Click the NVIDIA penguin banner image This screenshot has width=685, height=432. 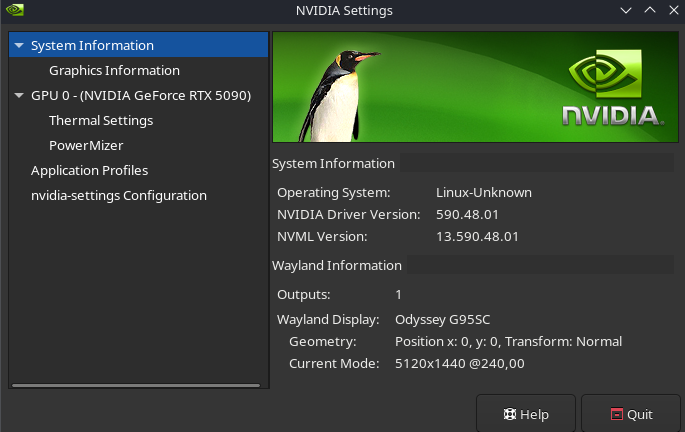click(475, 87)
